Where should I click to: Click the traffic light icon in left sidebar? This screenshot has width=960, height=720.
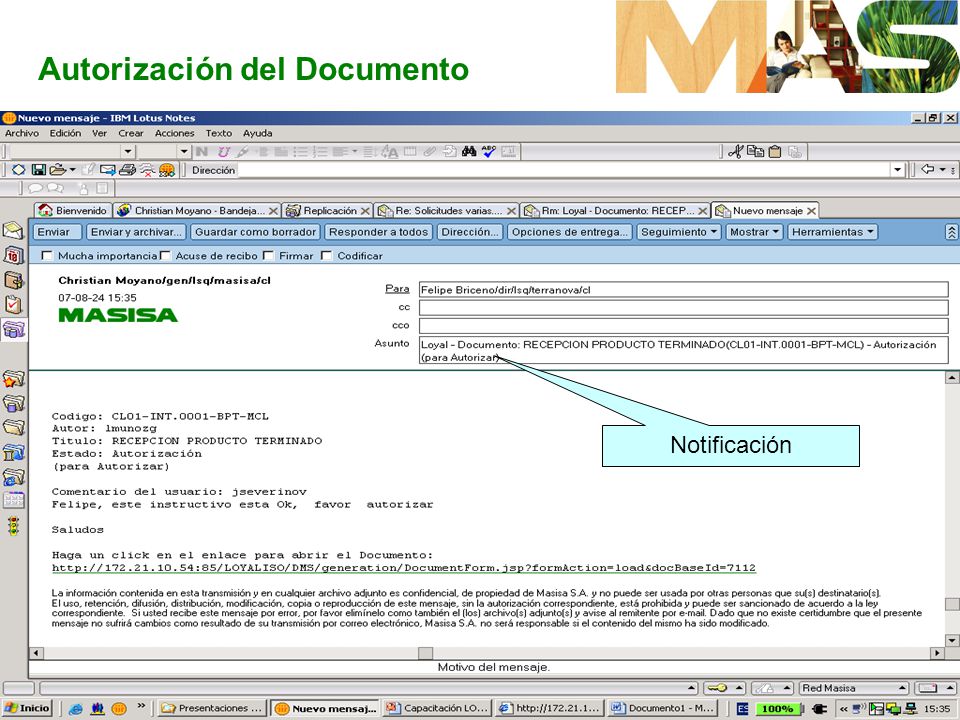(13, 526)
